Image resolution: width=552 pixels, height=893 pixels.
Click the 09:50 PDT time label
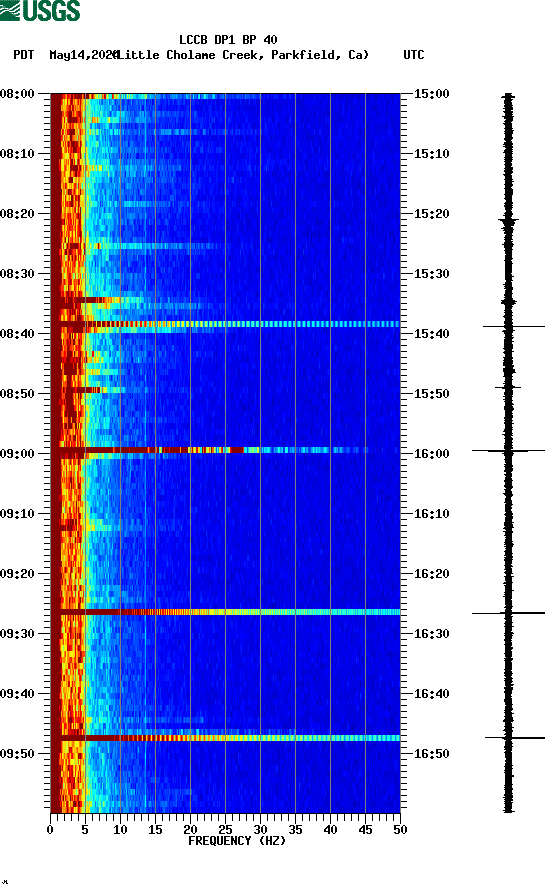pyautogui.click(x=18, y=753)
